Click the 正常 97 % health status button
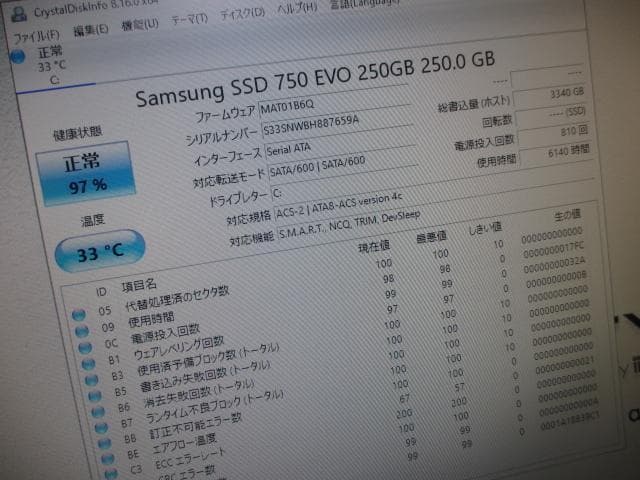The height and width of the screenshot is (480, 640). point(85,173)
